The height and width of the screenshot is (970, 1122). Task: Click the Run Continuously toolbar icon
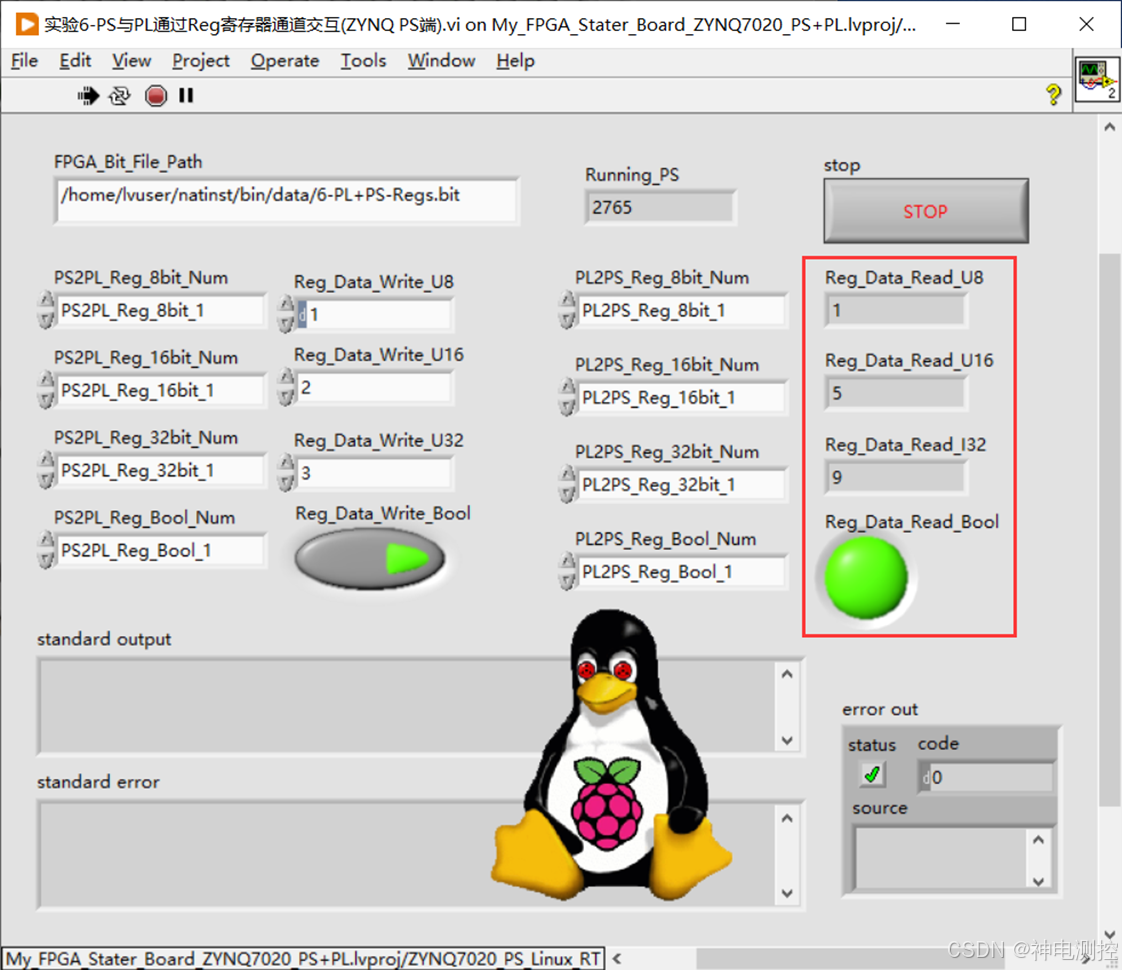pyautogui.click(x=119, y=95)
